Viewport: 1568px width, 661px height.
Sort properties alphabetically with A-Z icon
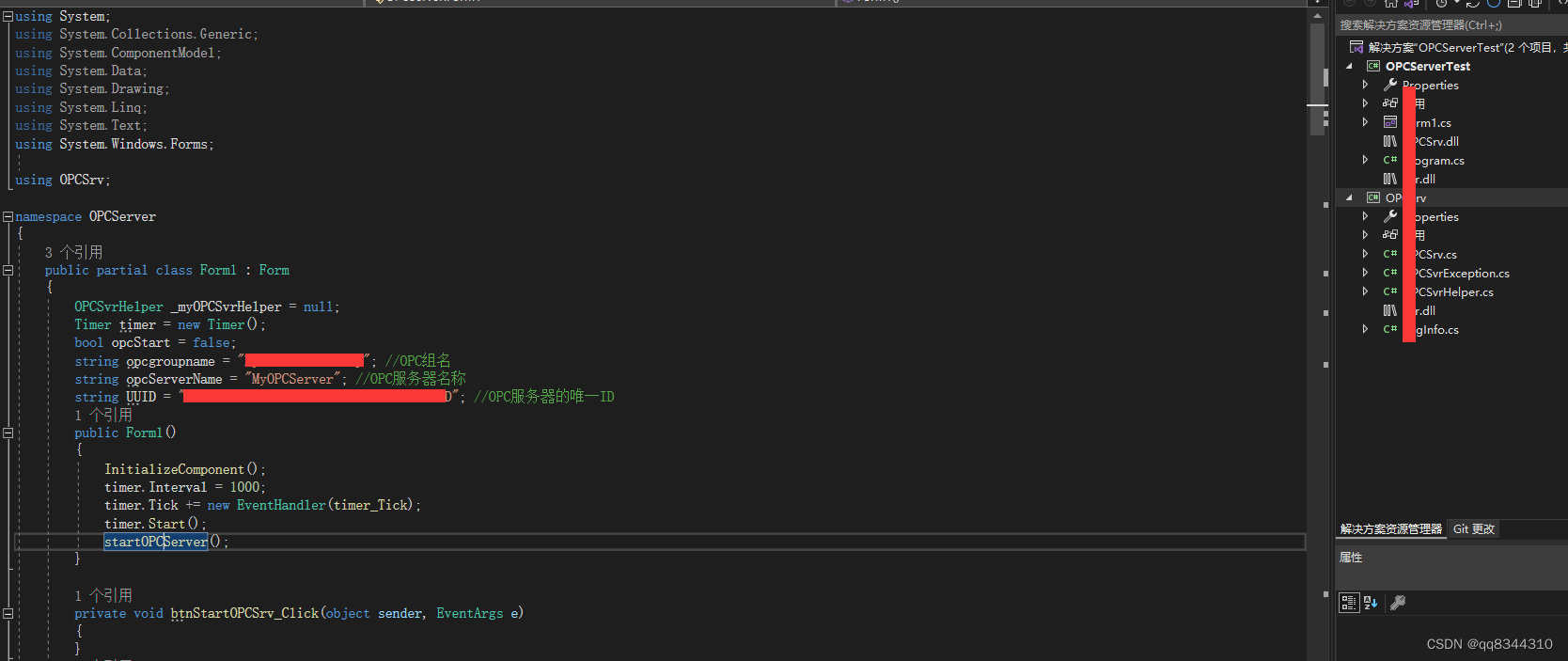1371,603
